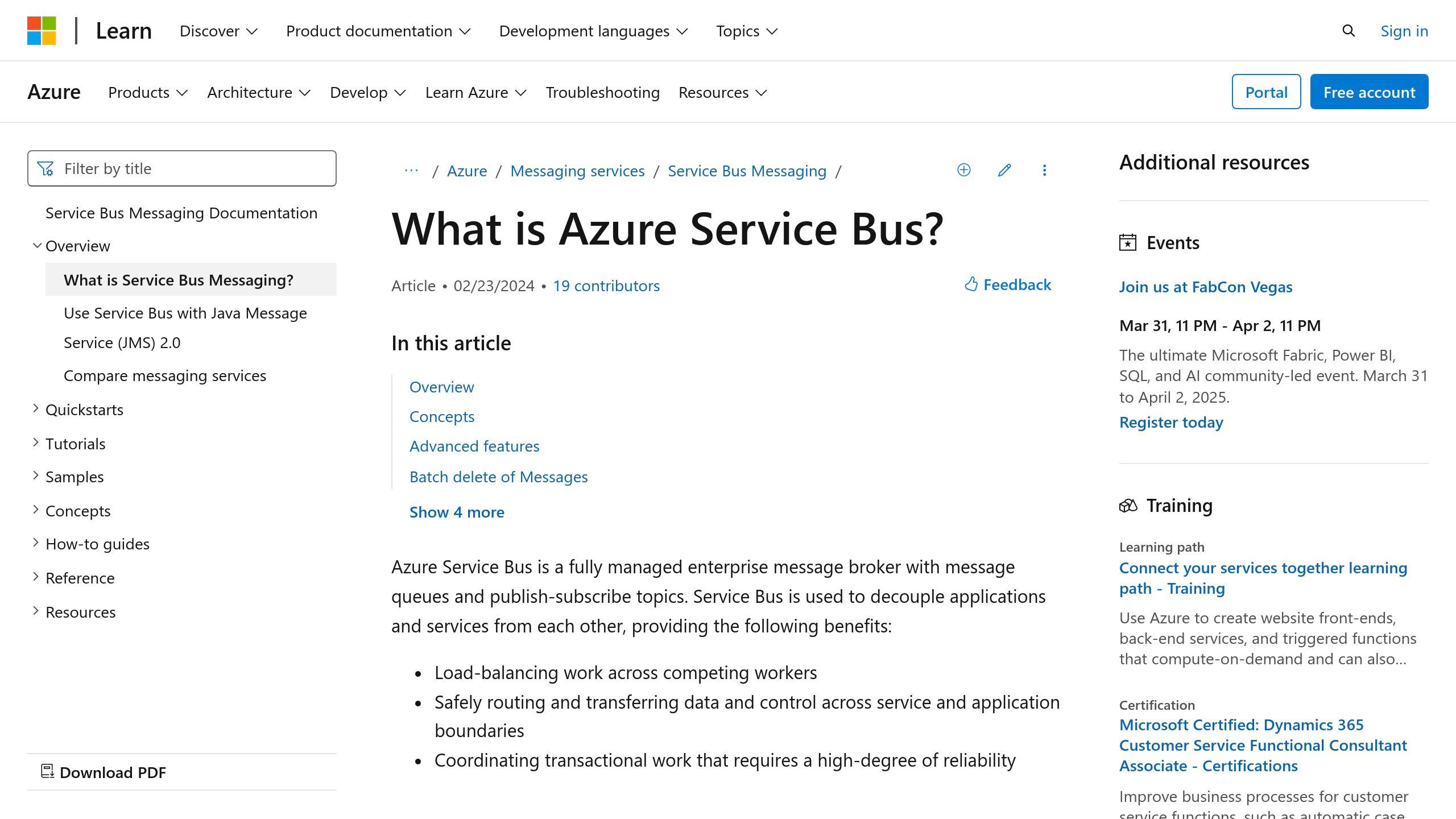Expand the Discover dropdown

[x=219, y=31]
